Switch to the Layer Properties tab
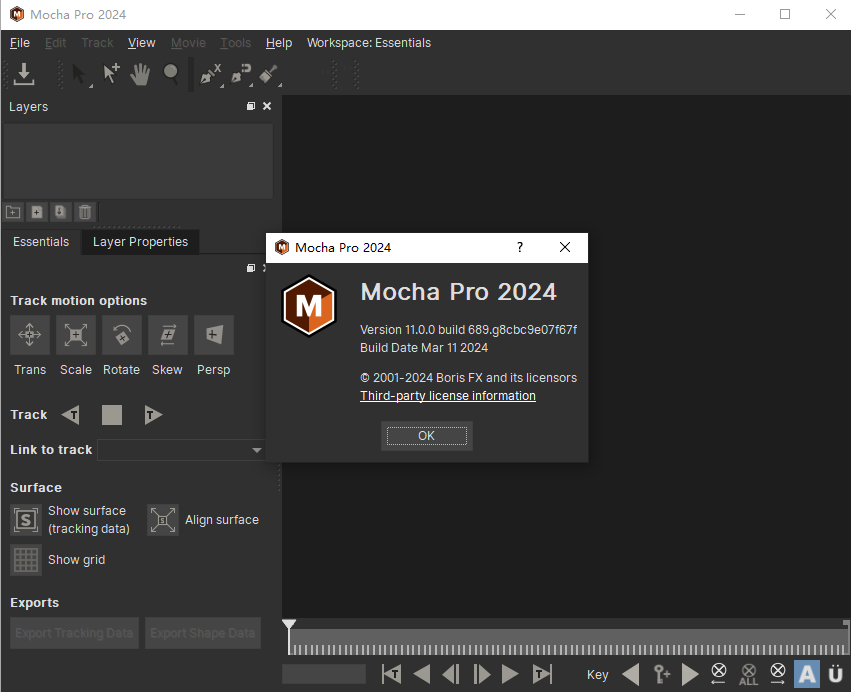Viewport: 851px width, 692px height. click(x=140, y=242)
